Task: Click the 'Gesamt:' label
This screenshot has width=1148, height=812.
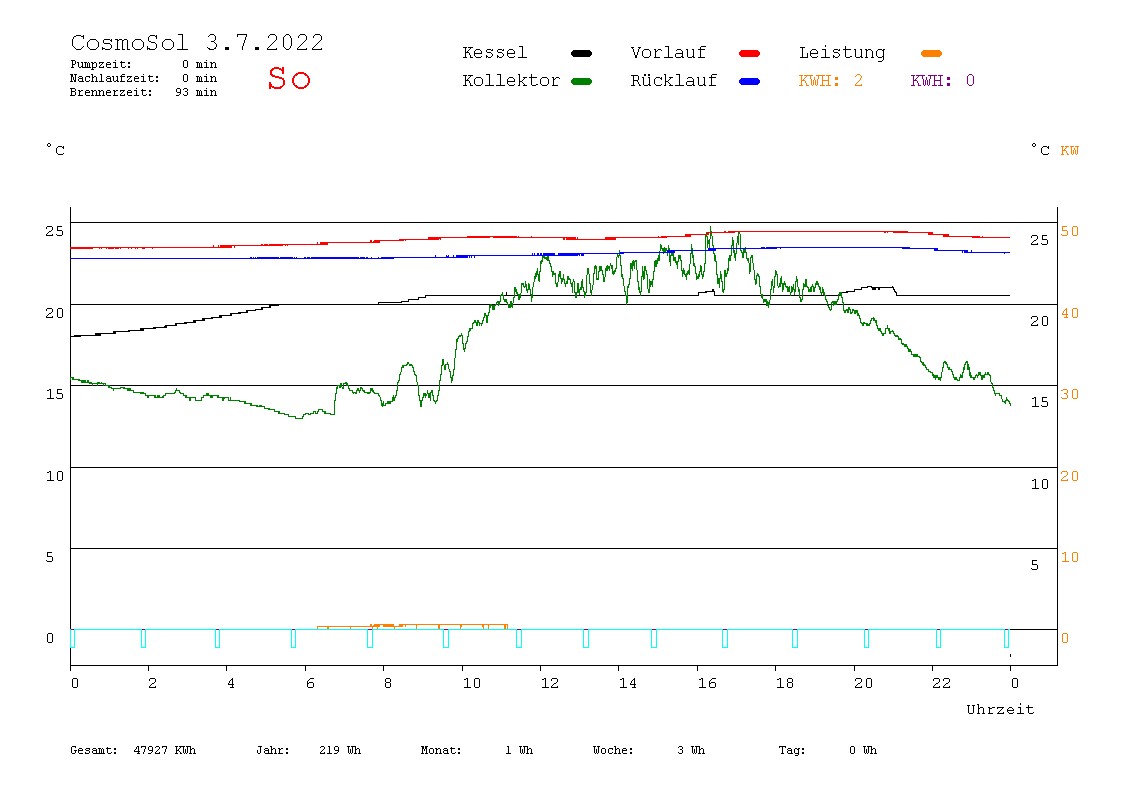Action: 94,750
